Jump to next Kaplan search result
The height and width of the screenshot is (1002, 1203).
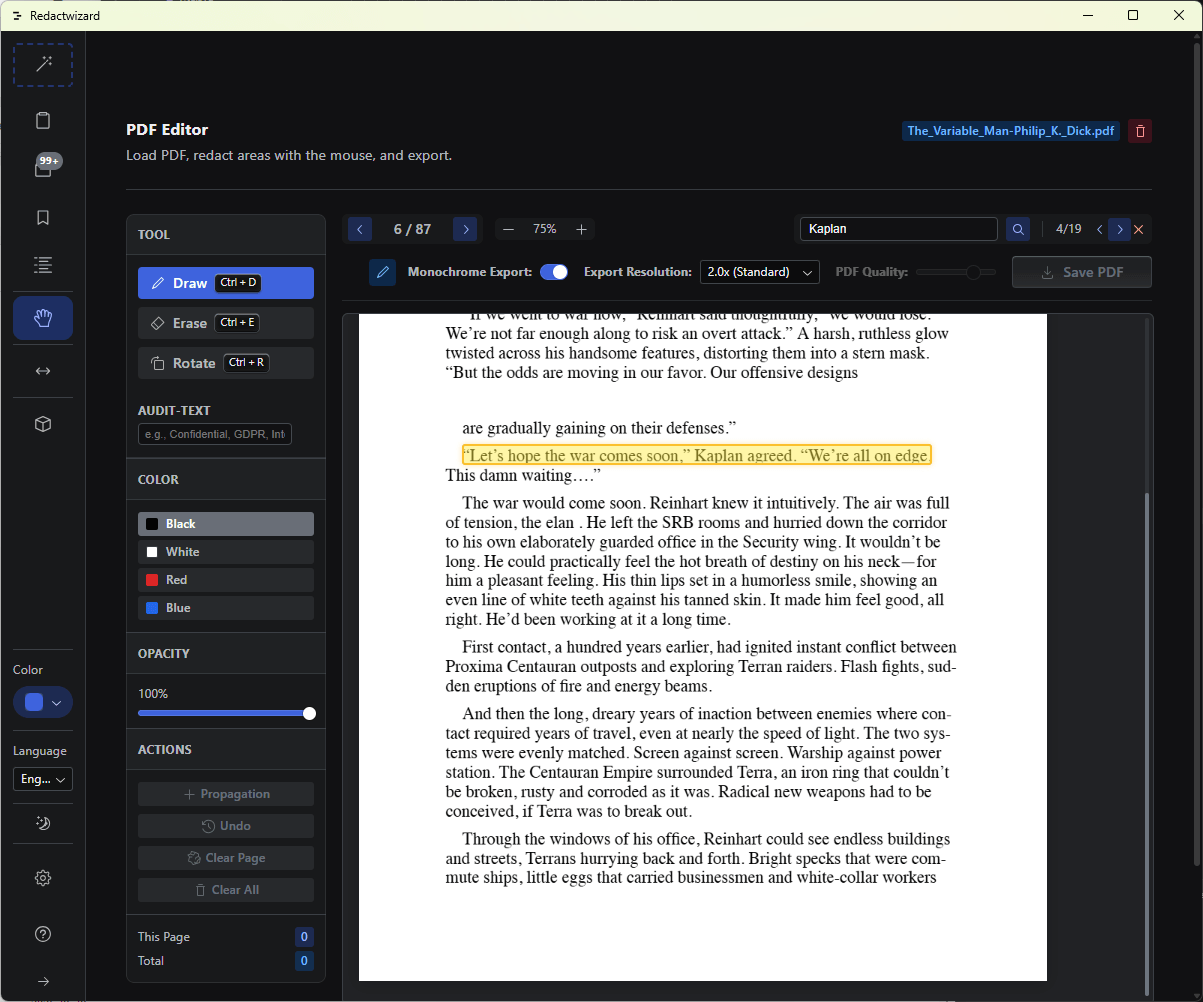(1120, 229)
